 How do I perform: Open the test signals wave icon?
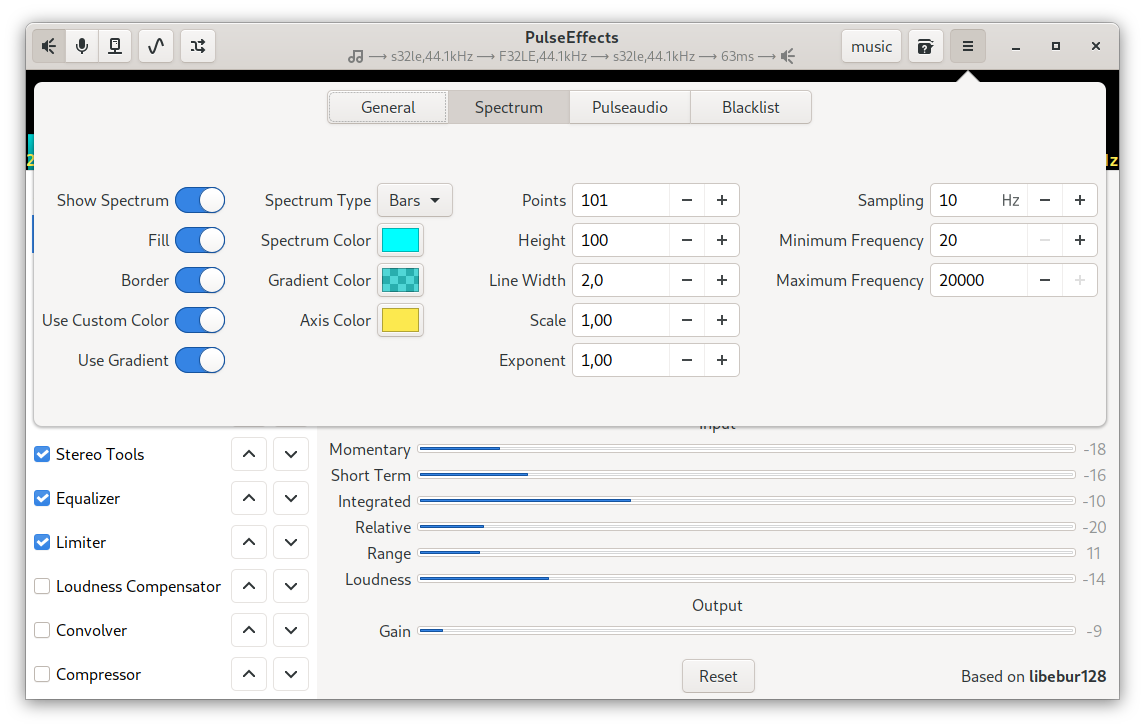pyautogui.click(x=156, y=46)
